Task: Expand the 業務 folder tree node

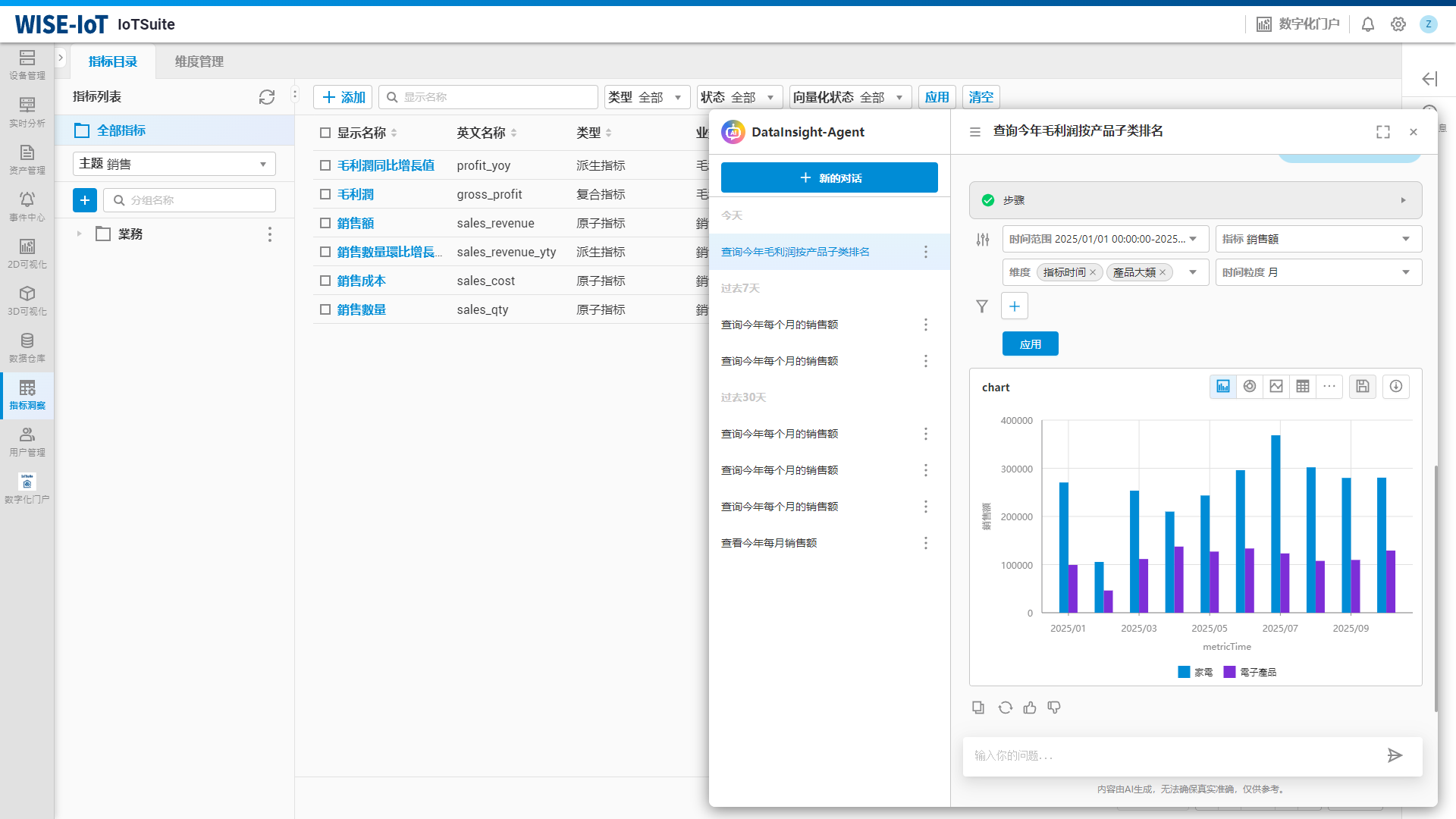Action: [79, 234]
